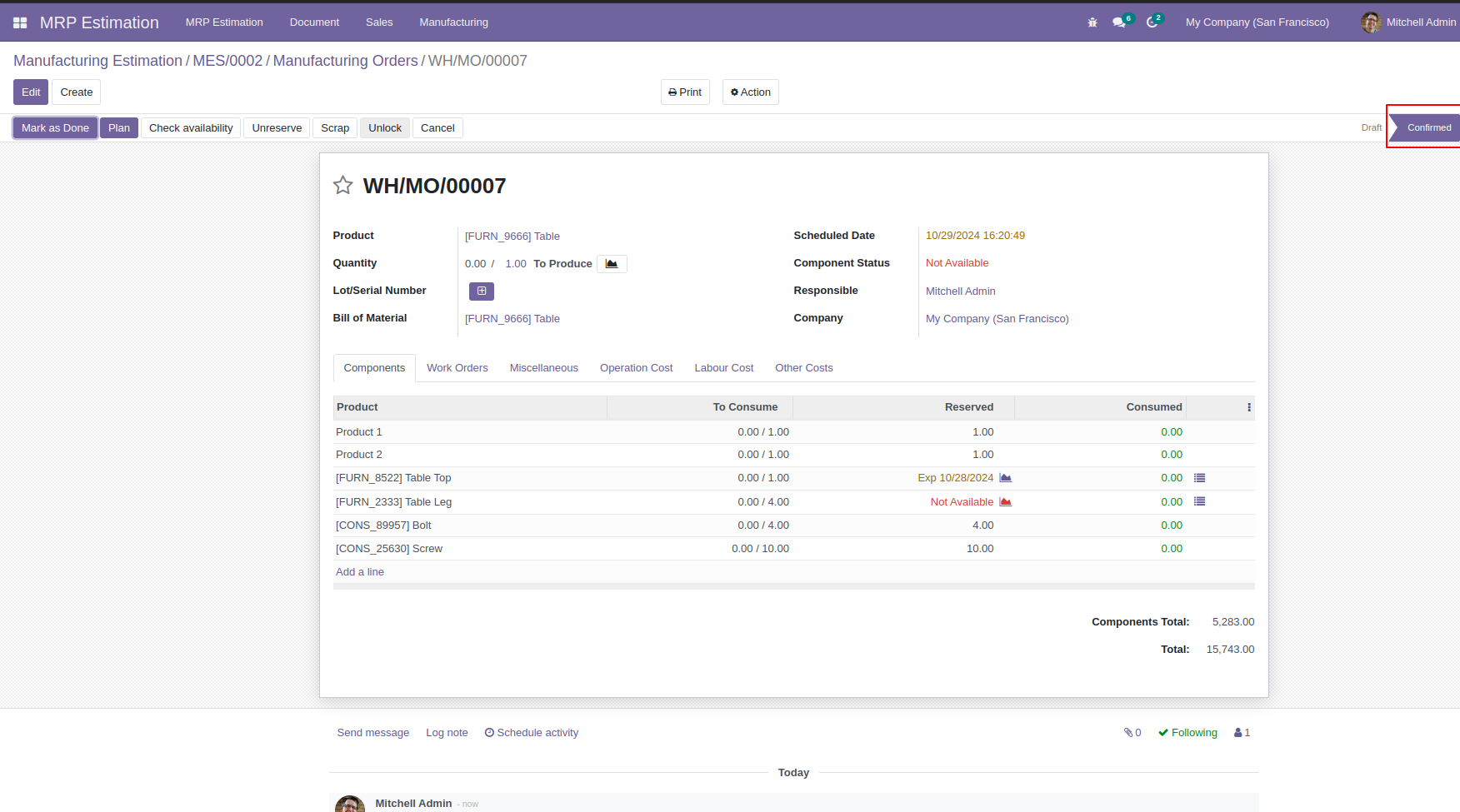The height and width of the screenshot is (812, 1460).
Task: Show attachments paperclip icon
Action: coord(1132,733)
